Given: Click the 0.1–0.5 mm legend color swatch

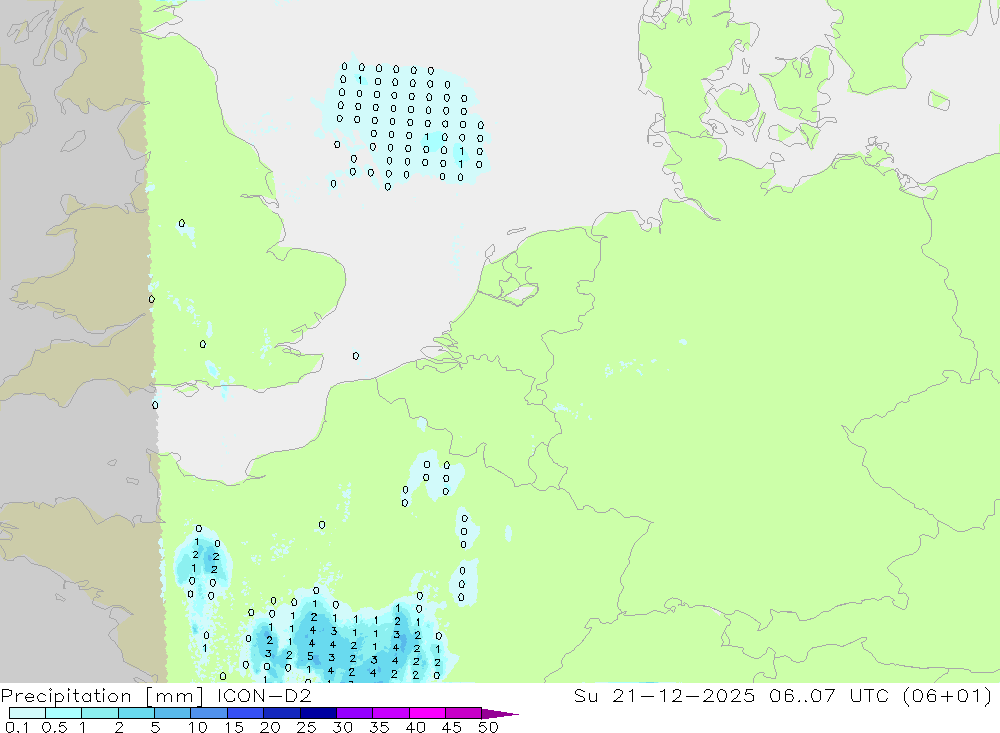Looking at the screenshot, I should (x=27, y=713).
